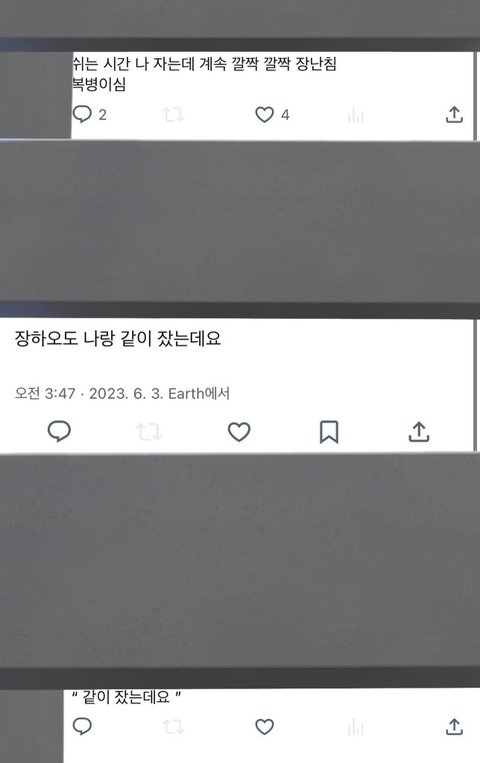Image resolution: width=480 pixels, height=763 pixels.
Task: Like the tweet showing 4 likes
Action: click(x=264, y=115)
